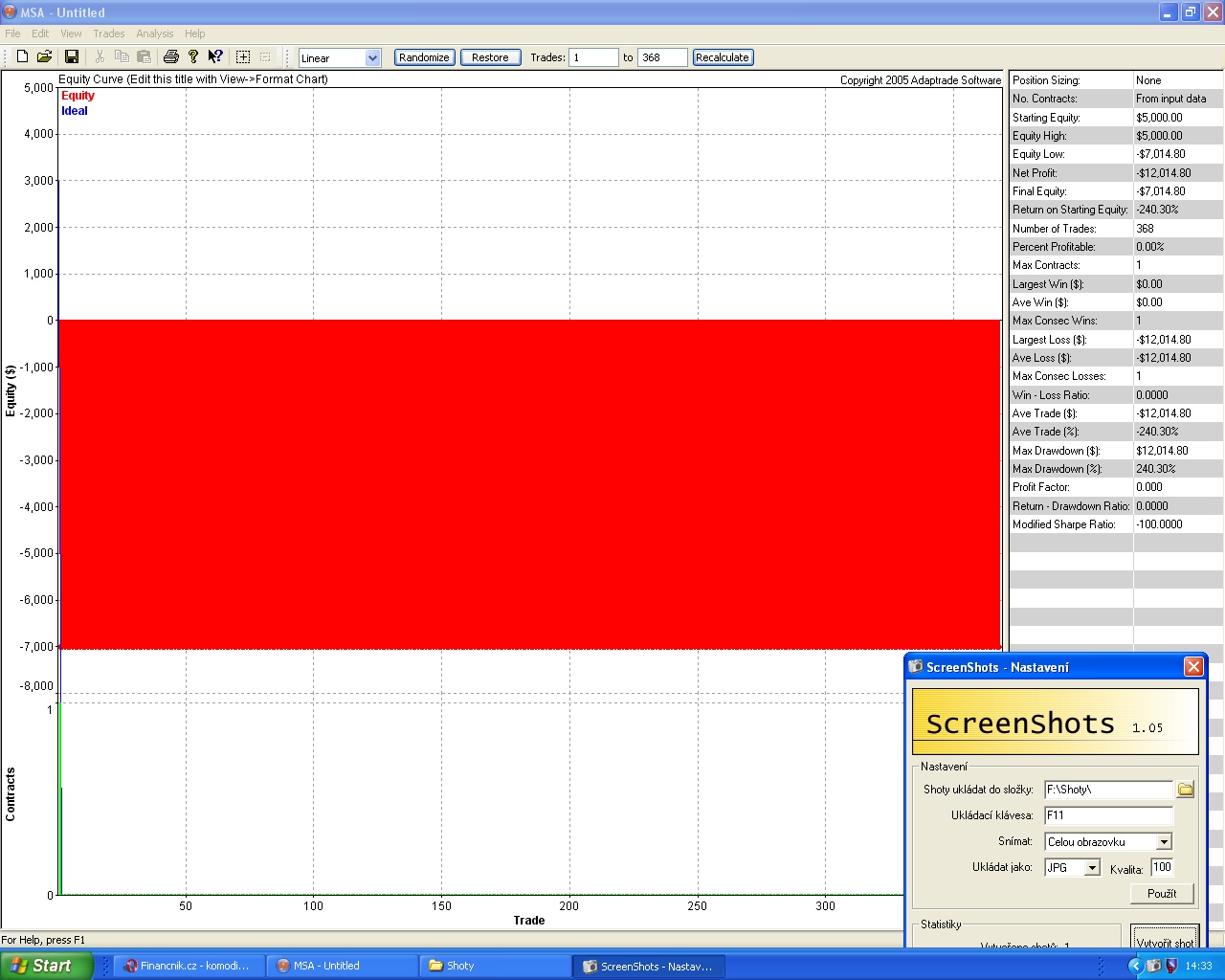The width and height of the screenshot is (1225, 980).
Task: Click the Save floppy disk icon
Action: 71,57
